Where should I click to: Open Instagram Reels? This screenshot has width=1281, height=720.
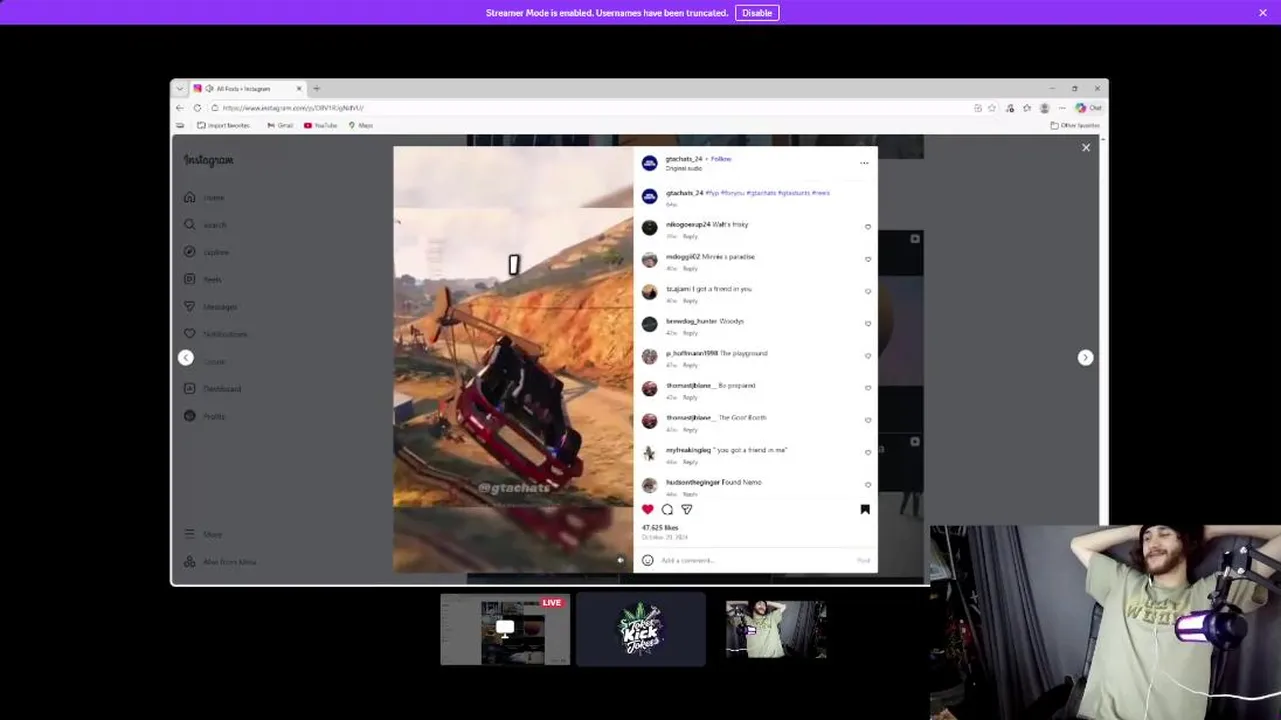pyautogui.click(x=203, y=279)
